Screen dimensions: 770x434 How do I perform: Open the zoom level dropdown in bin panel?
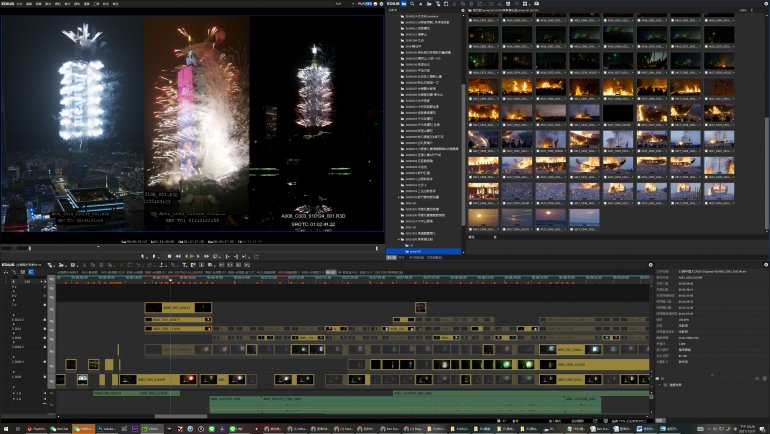745,11
